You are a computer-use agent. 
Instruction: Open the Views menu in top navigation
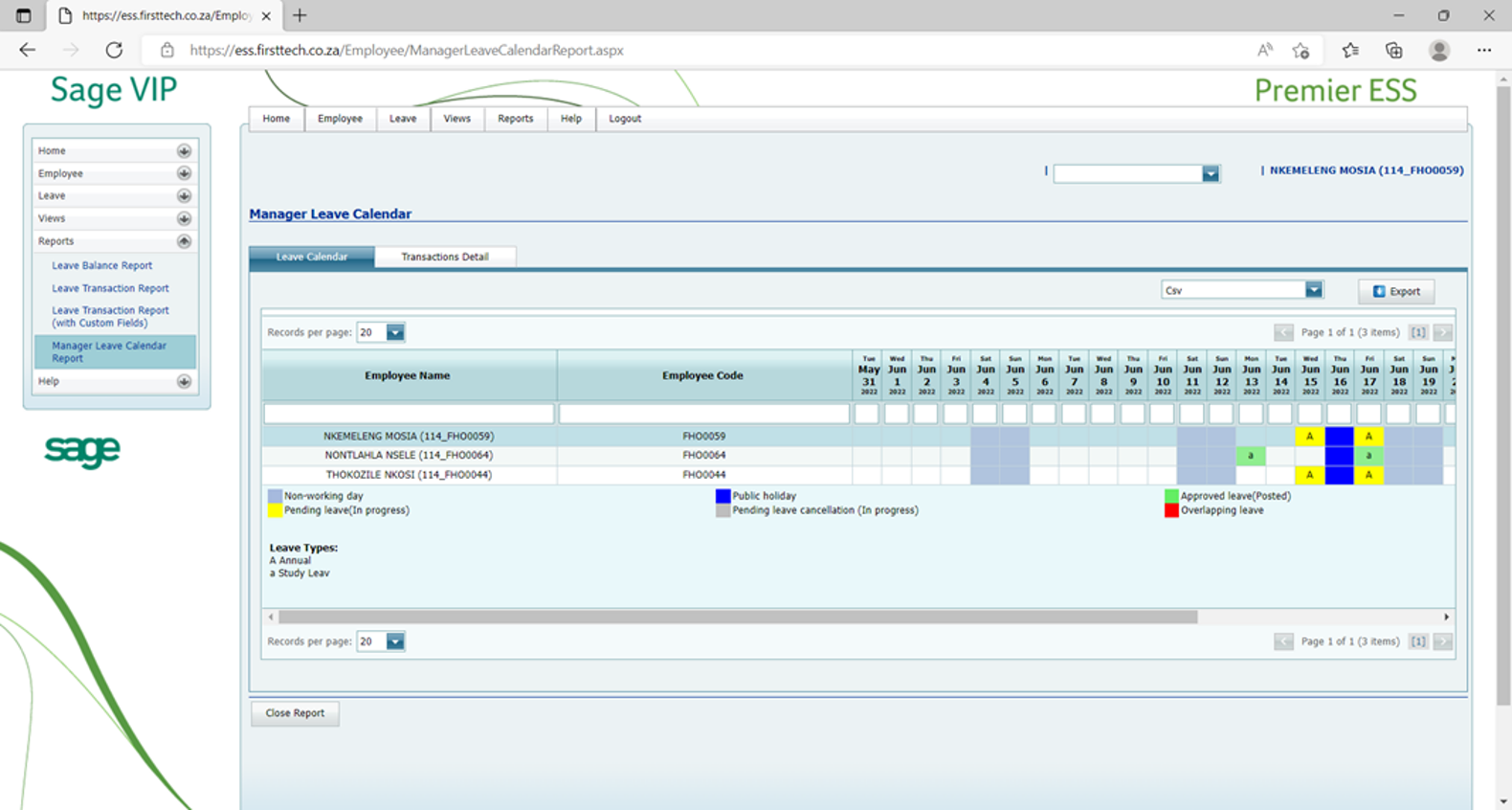tap(456, 119)
